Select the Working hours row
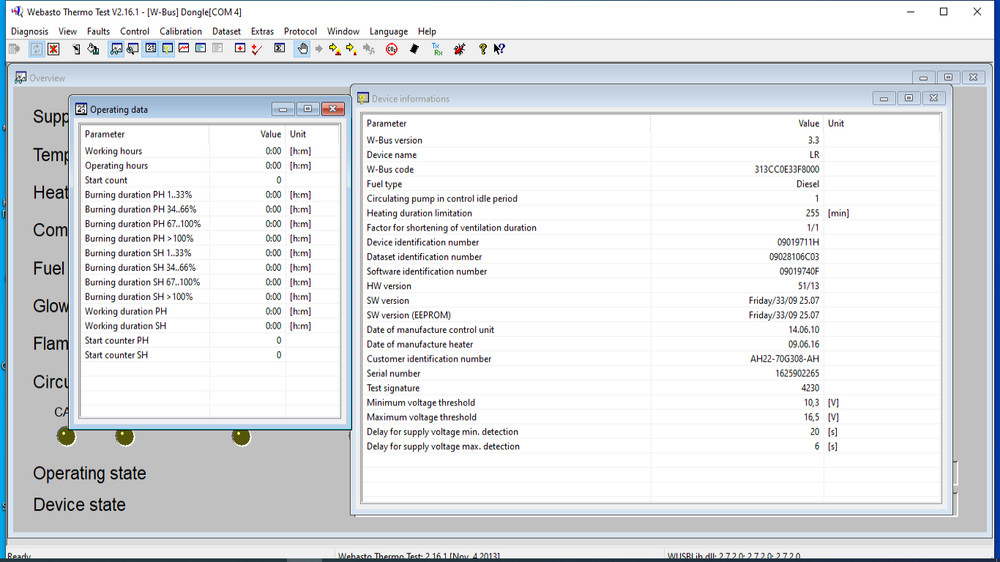This screenshot has width=1000, height=562. (x=210, y=151)
